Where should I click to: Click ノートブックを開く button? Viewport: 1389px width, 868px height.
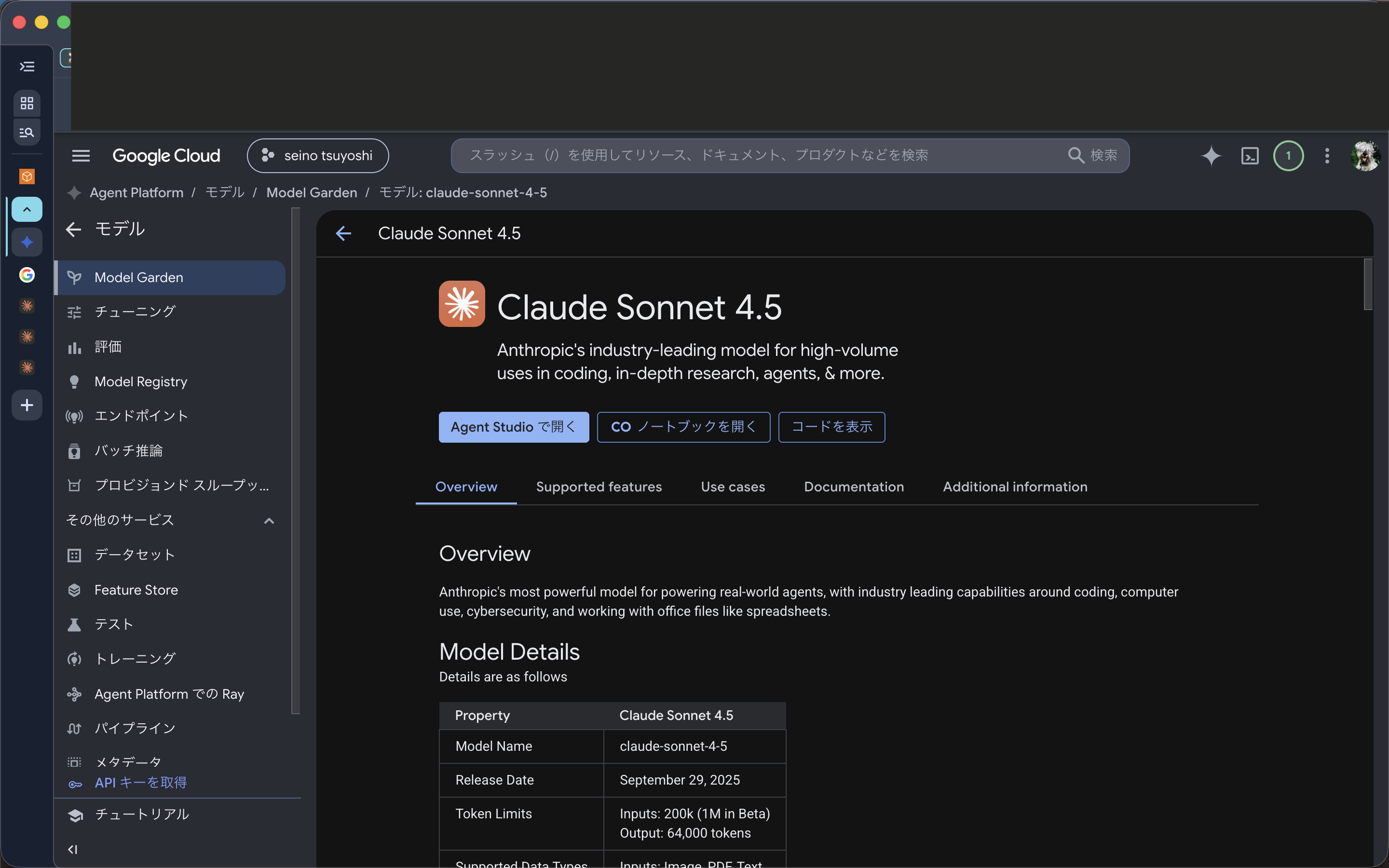click(683, 427)
